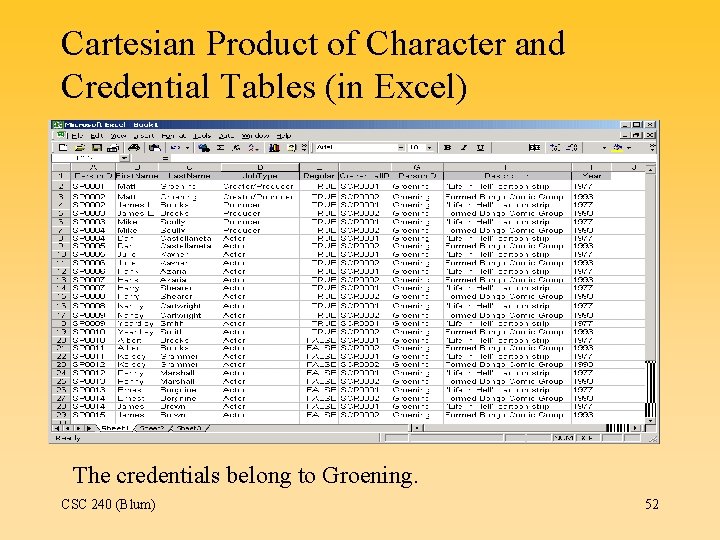Open the Font name dropdown arrow

coord(401,148)
